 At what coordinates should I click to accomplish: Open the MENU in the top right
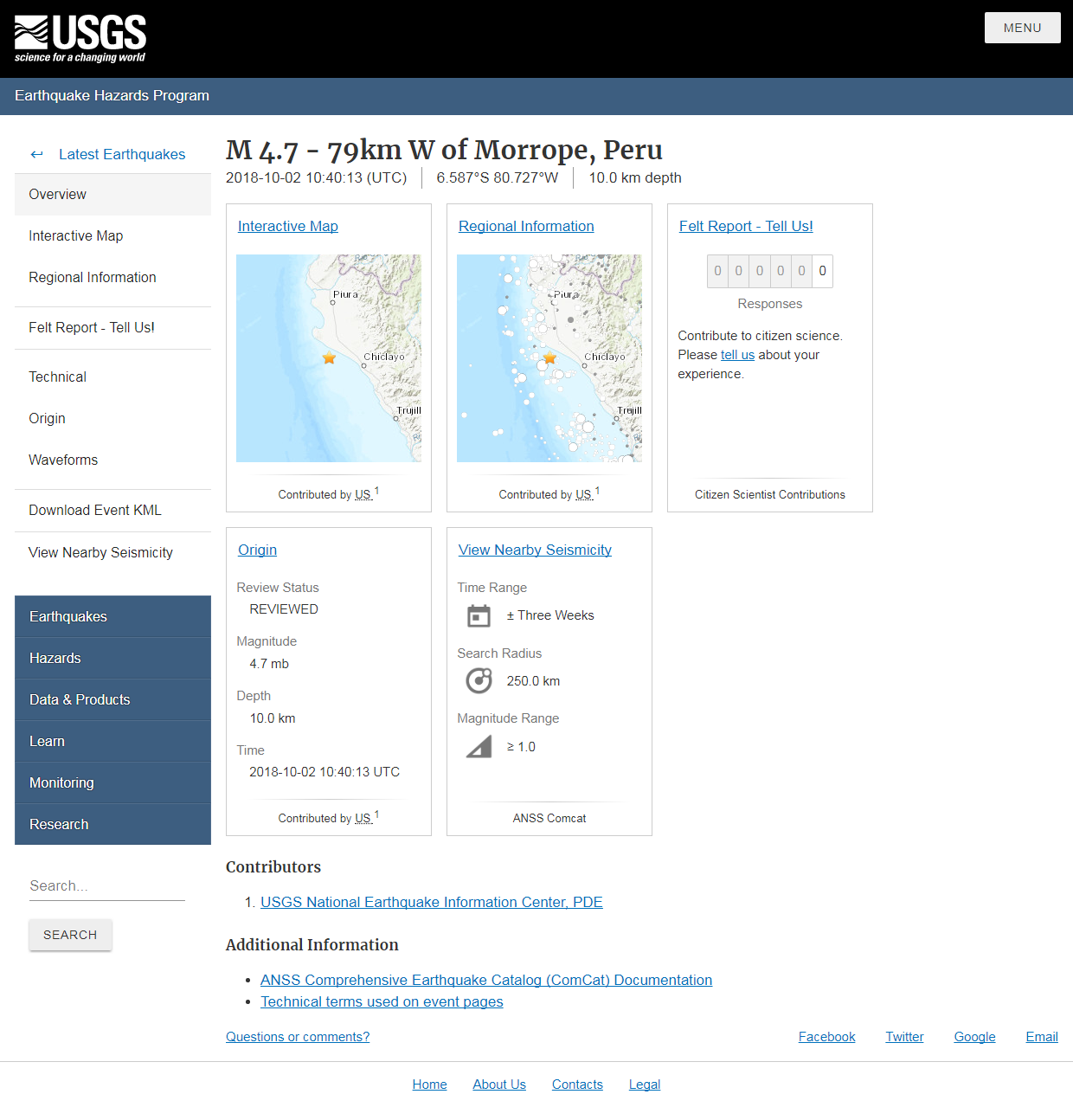(x=1022, y=27)
